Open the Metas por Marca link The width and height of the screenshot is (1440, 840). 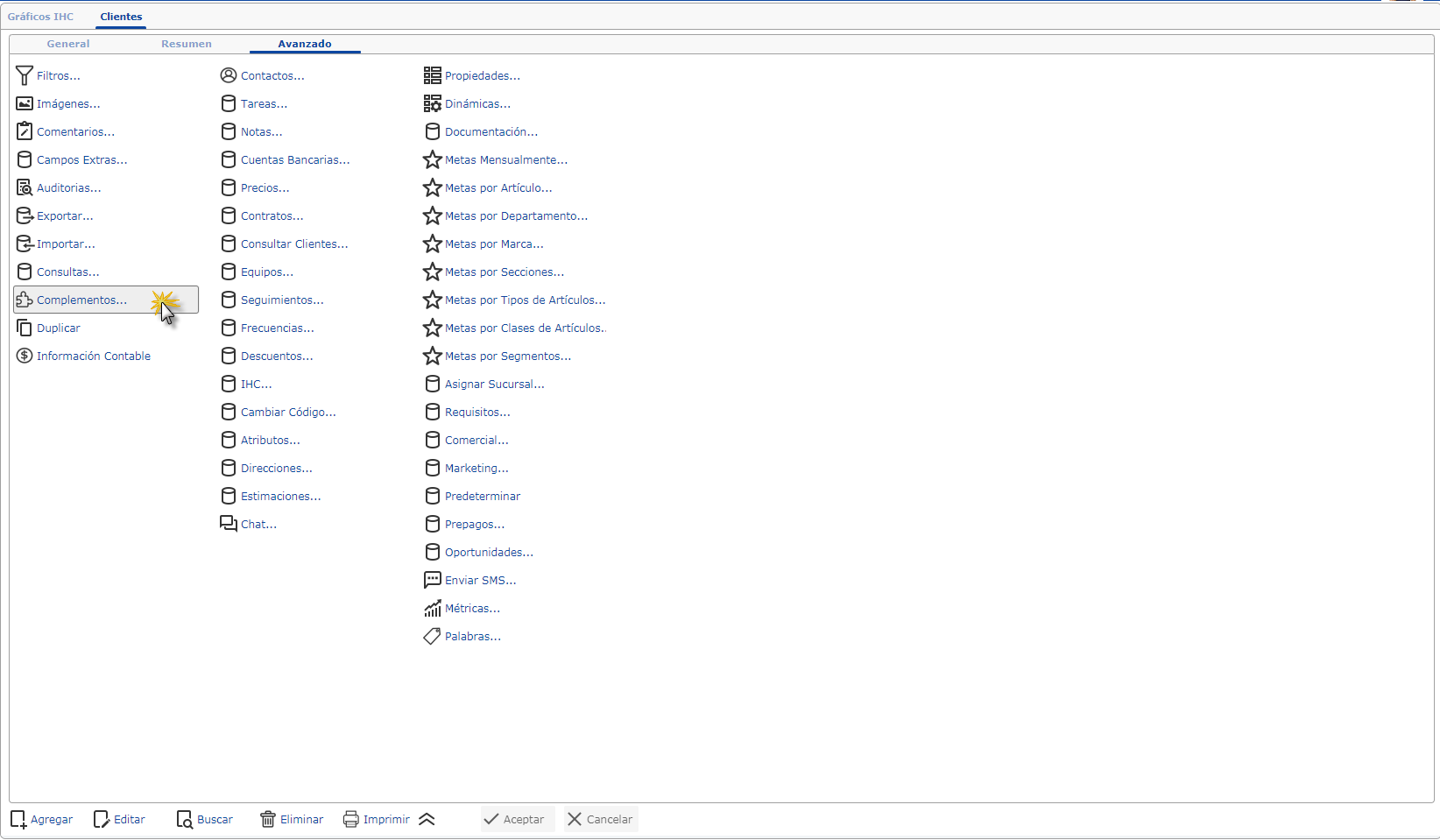point(494,244)
